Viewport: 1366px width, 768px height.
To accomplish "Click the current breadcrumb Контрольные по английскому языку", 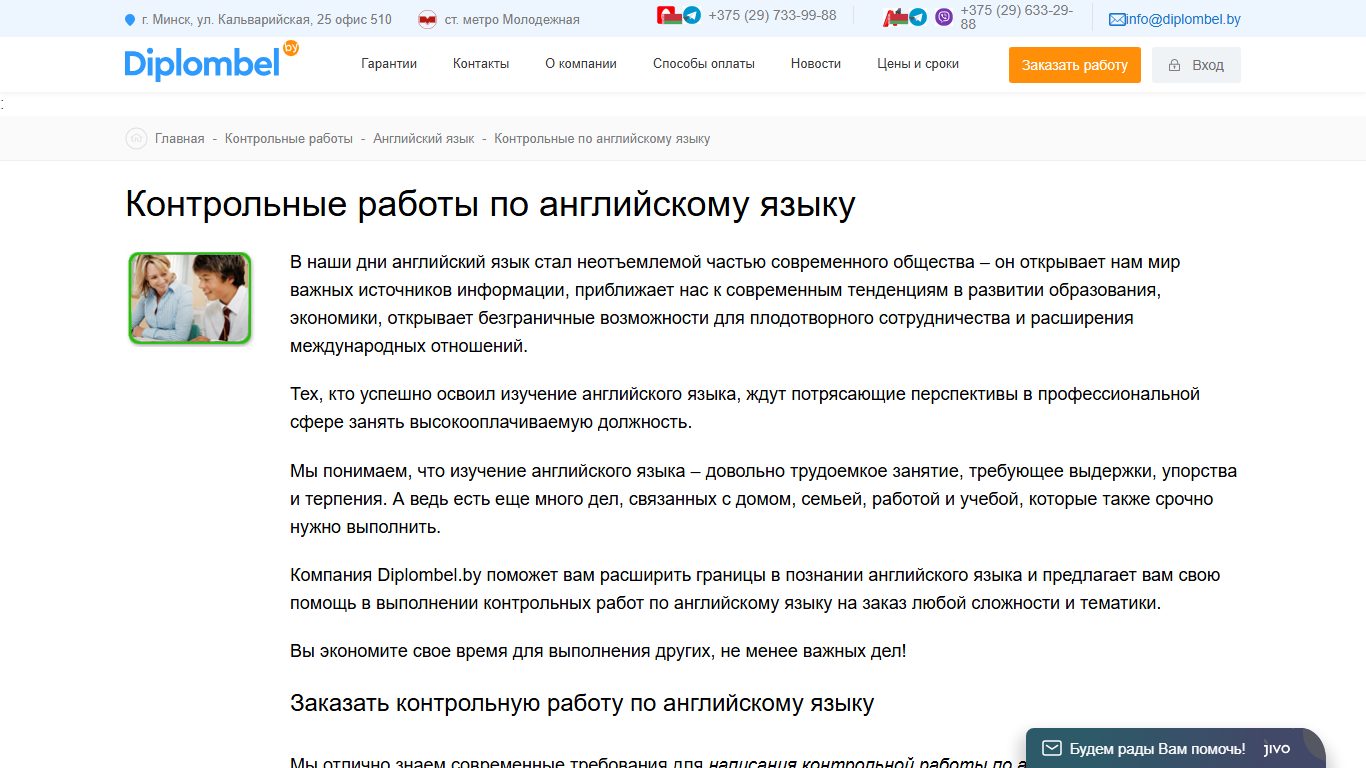I will click(x=602, y=139).
